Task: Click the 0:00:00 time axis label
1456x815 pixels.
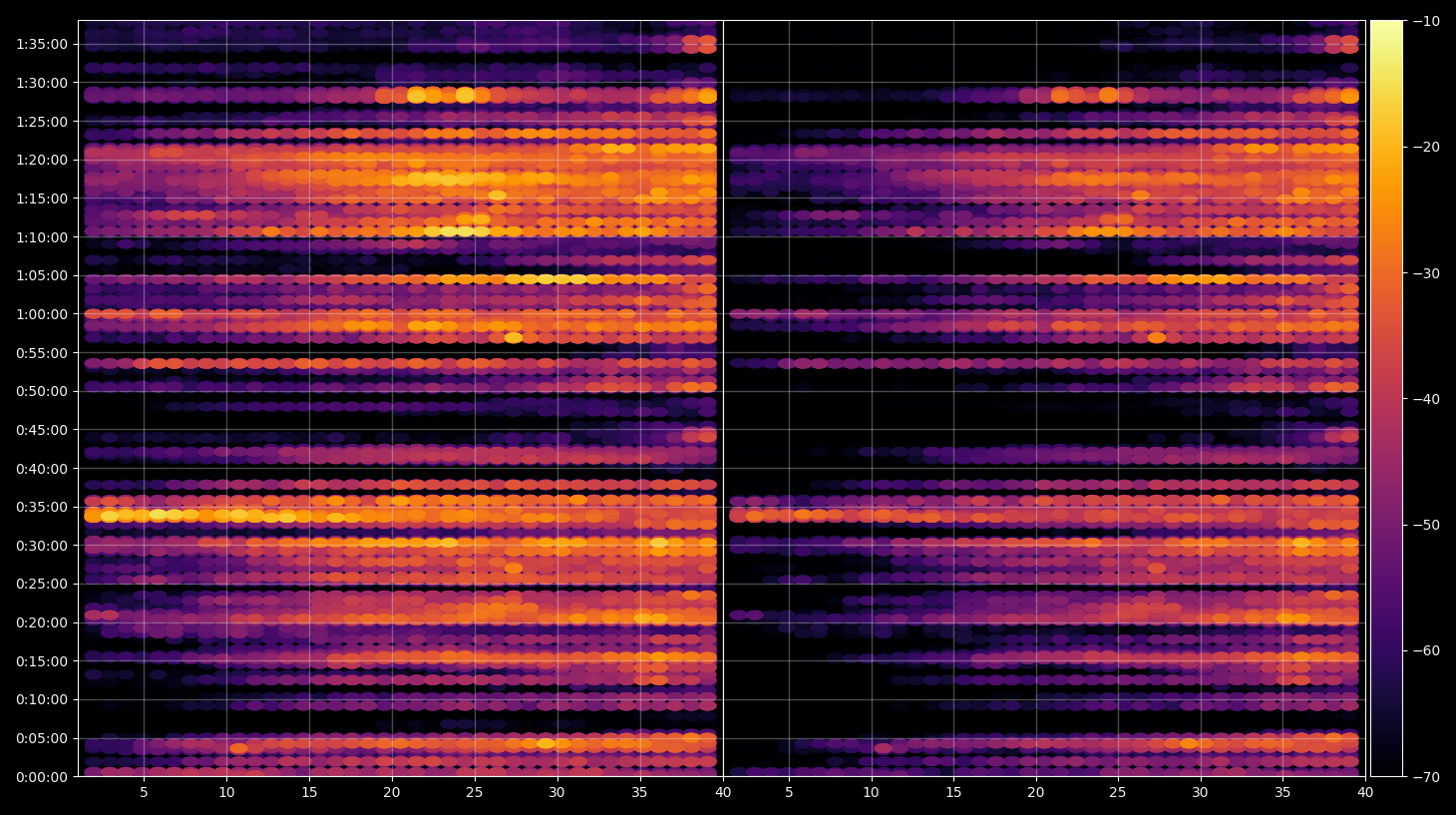Action: click(x=42, y=777)
